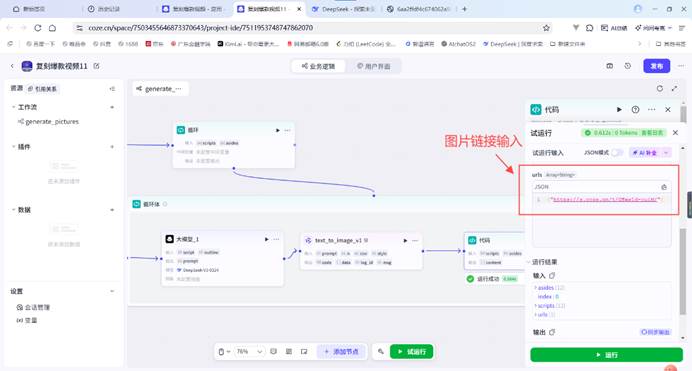Open the debug key icon beside 试运行

point(380,352)
